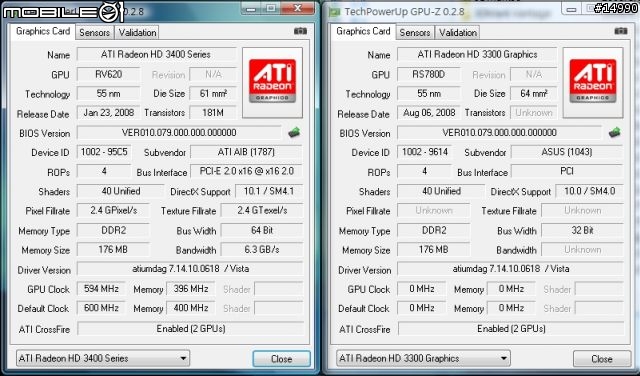Select Graphics Card tab in left window
This screenshot has height=376, width=640.
pos(43,31)
